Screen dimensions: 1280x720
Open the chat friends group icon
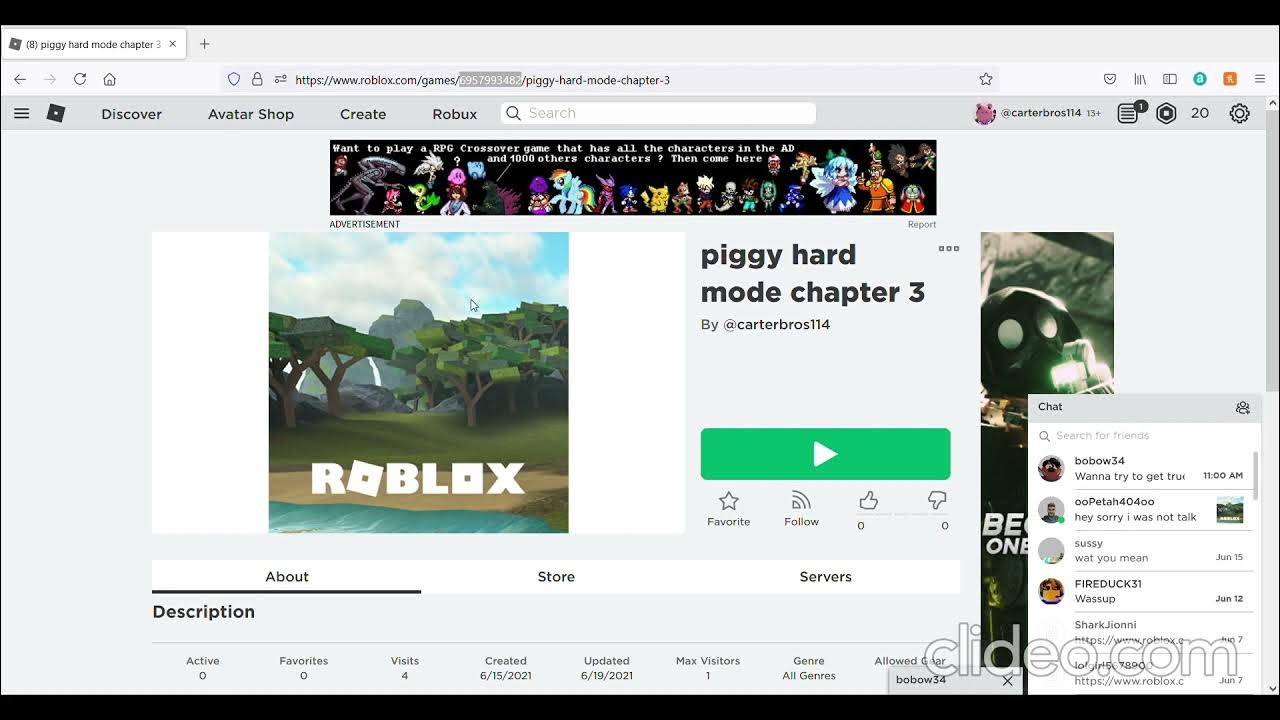(x=1242, y=407)
